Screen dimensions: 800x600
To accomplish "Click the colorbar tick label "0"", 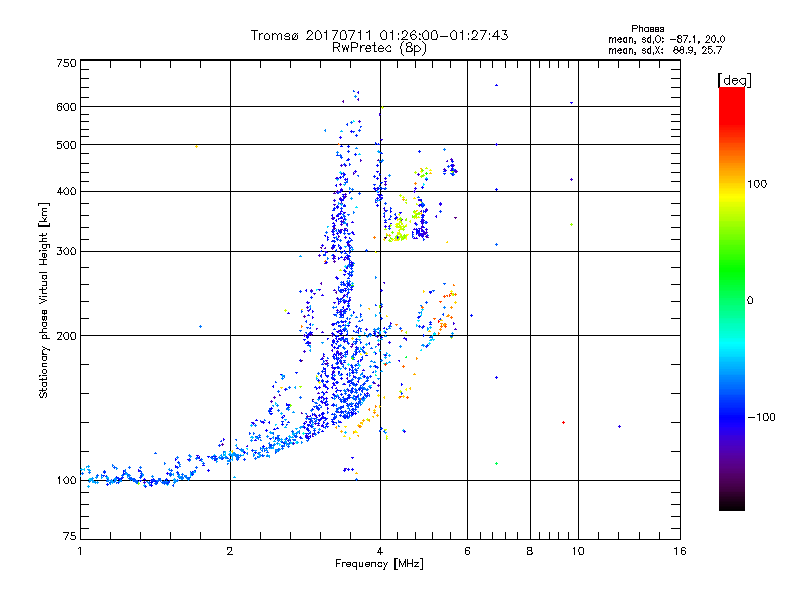I will point(750,301).
